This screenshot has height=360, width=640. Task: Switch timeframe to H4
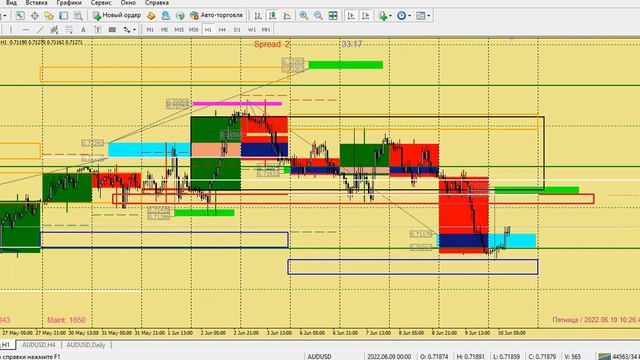pos(222,29)
